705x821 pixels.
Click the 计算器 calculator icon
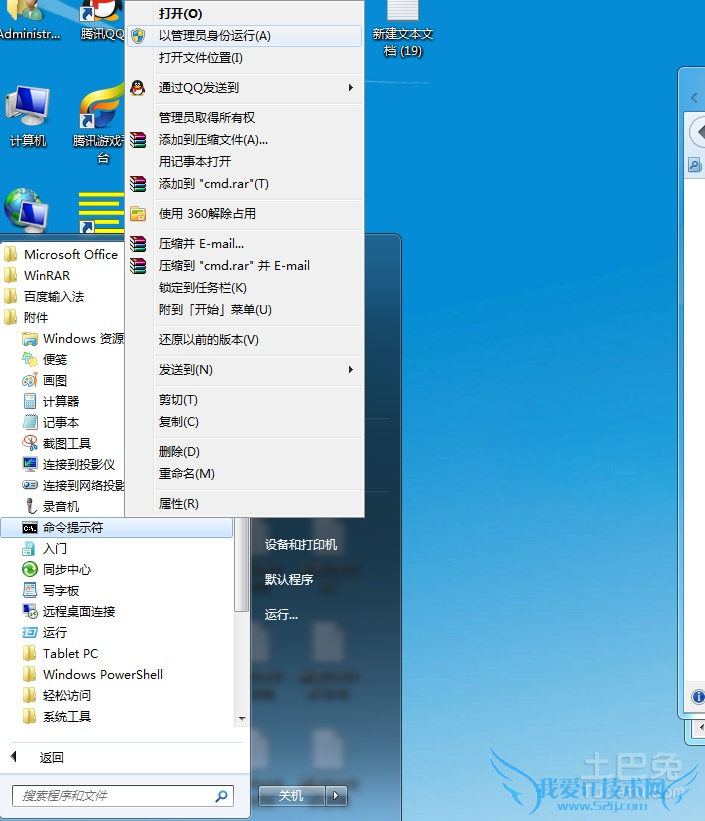click(x=30, y=402)
